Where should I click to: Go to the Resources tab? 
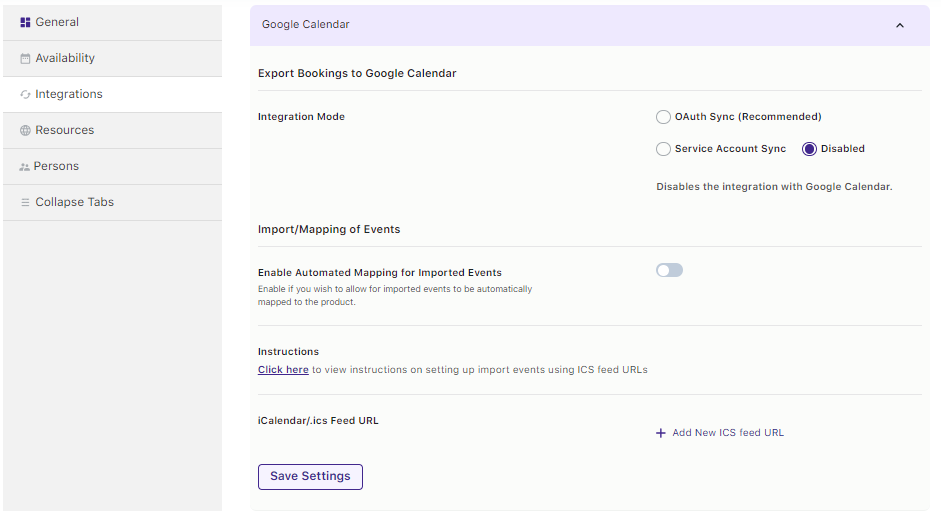pos(112,130)
